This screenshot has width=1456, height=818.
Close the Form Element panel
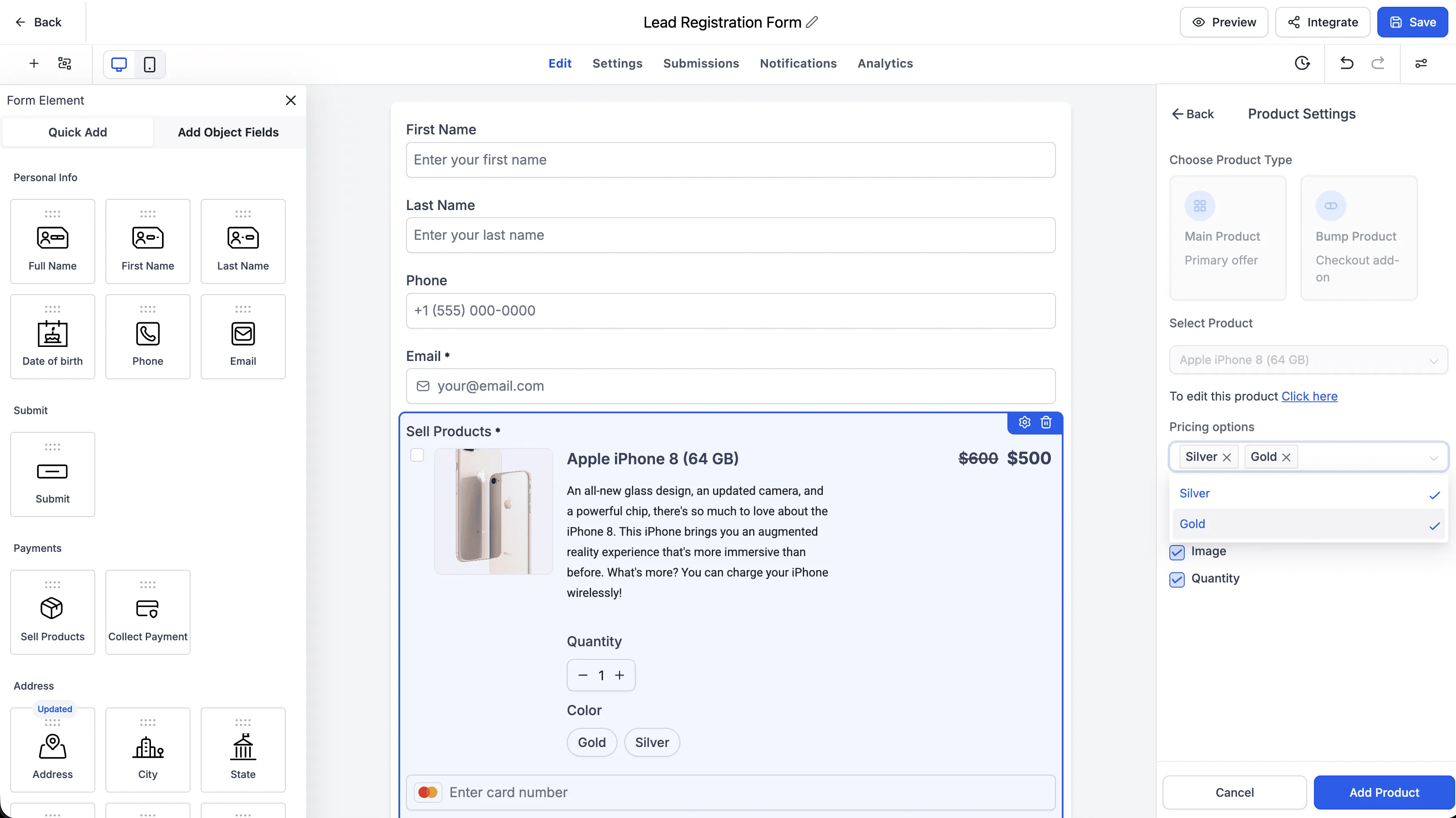291,100
